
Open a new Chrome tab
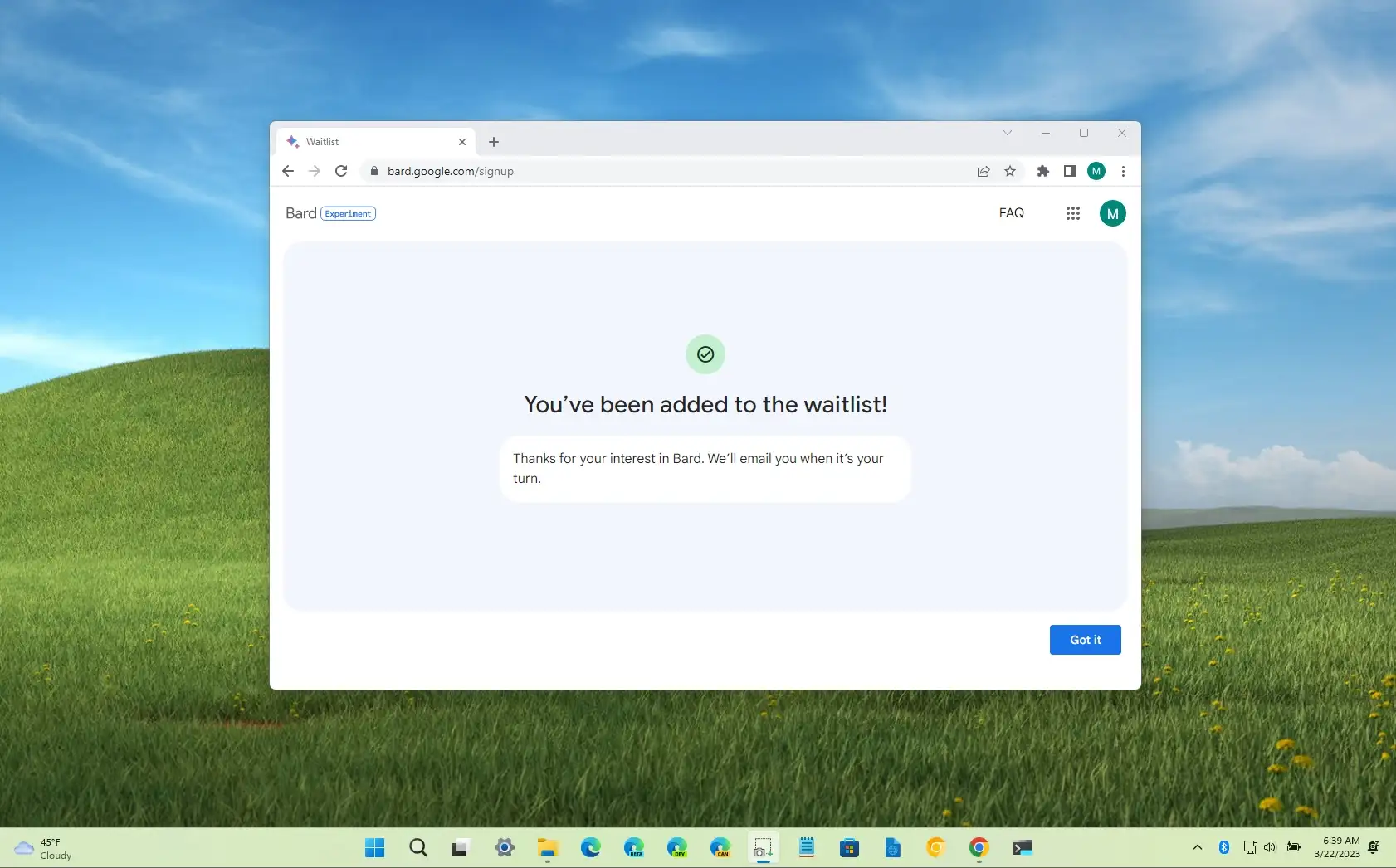(x=494, y=142)
